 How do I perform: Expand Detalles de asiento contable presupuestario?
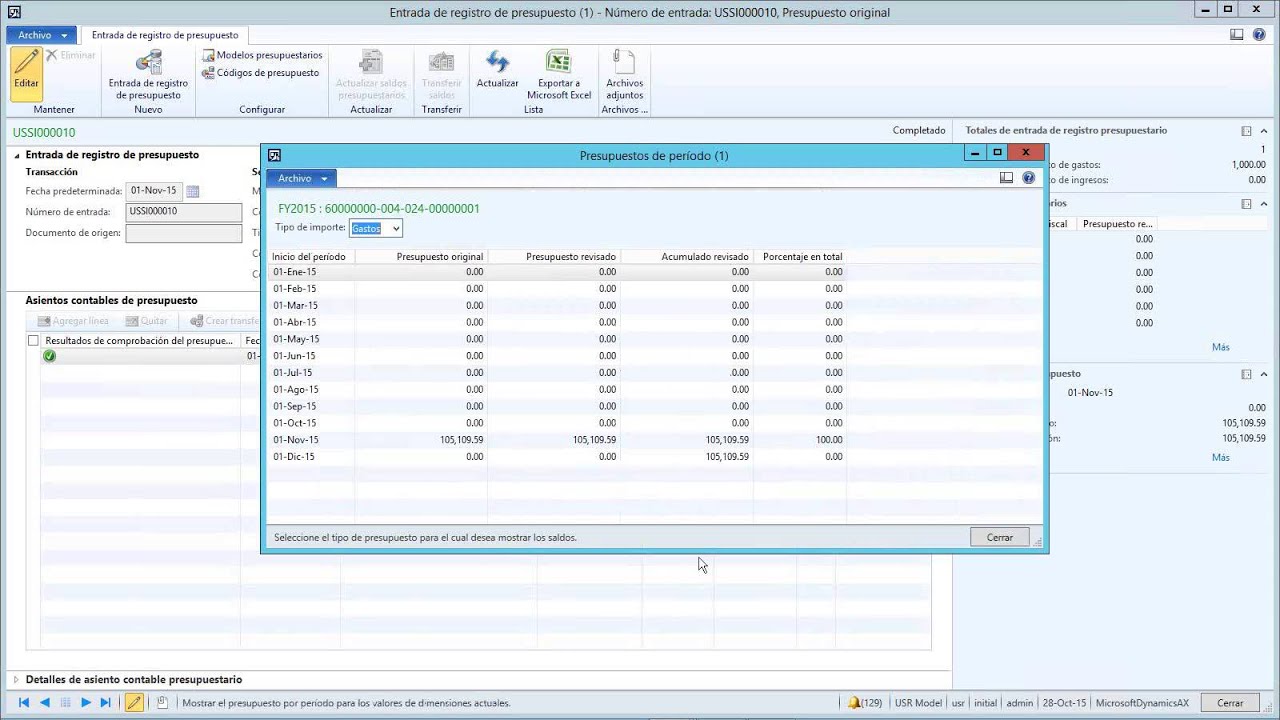(17, 679)
